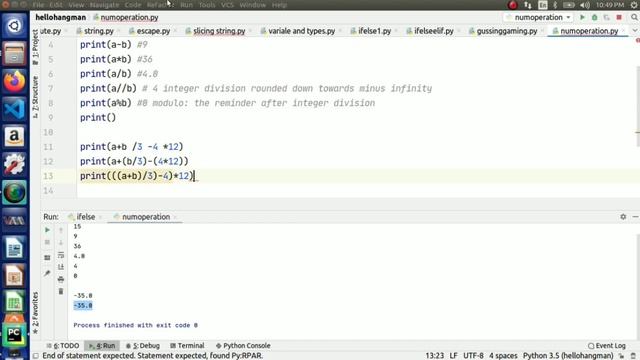
Task: Open the Debug tool window button
Action: click(x=142, y=346)
